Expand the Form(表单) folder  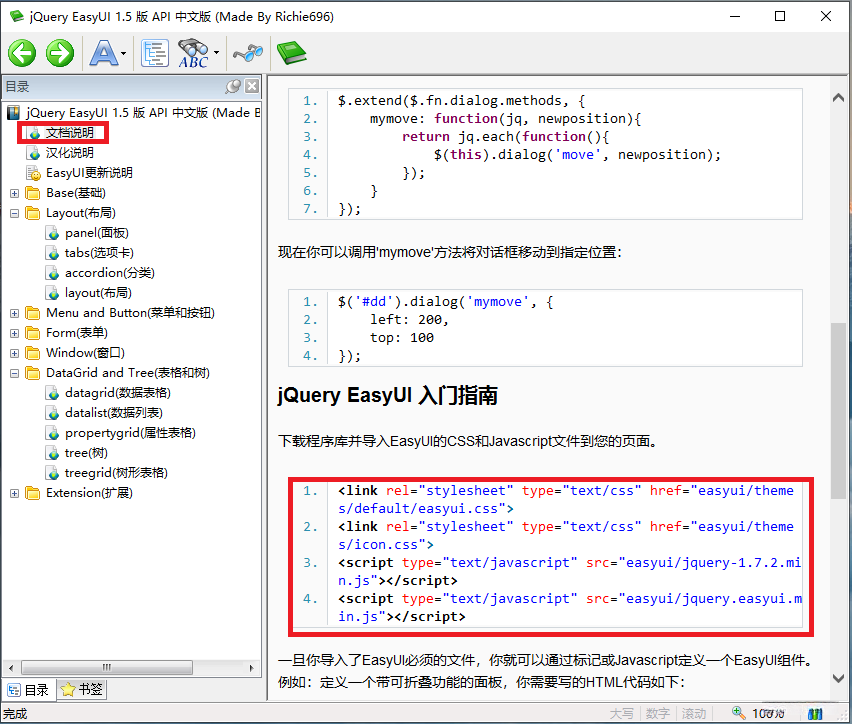pos(15,333)
